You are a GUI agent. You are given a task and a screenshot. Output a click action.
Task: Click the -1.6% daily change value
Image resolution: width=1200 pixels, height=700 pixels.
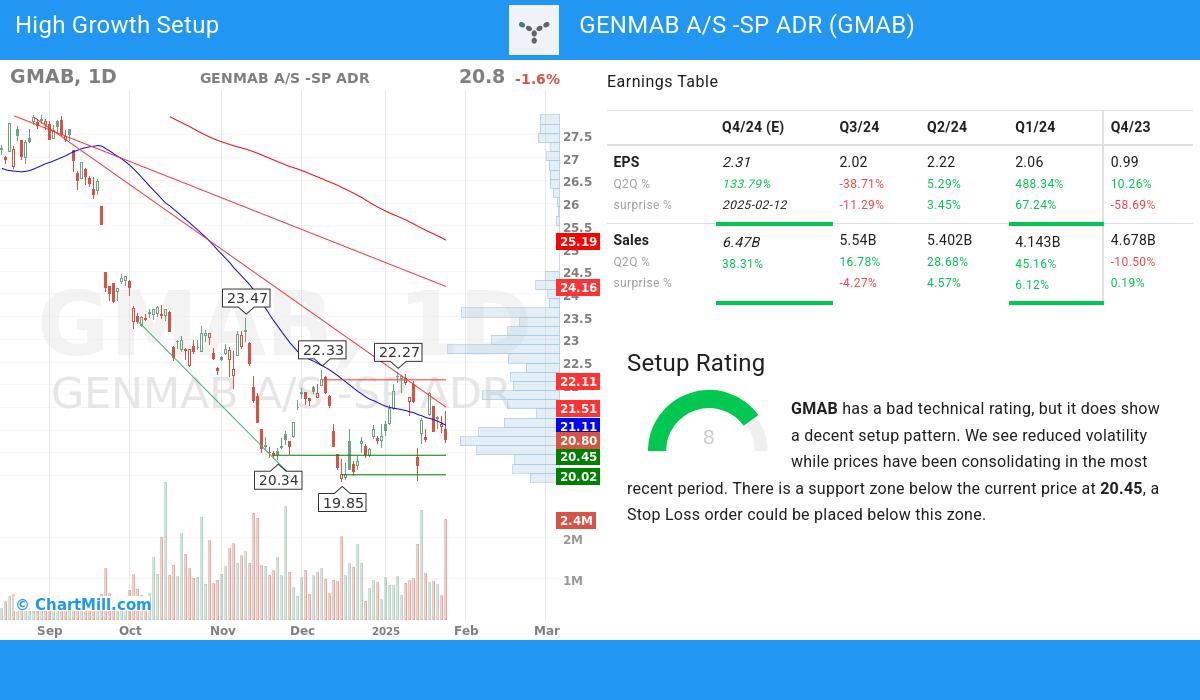(x=537, y=79)
